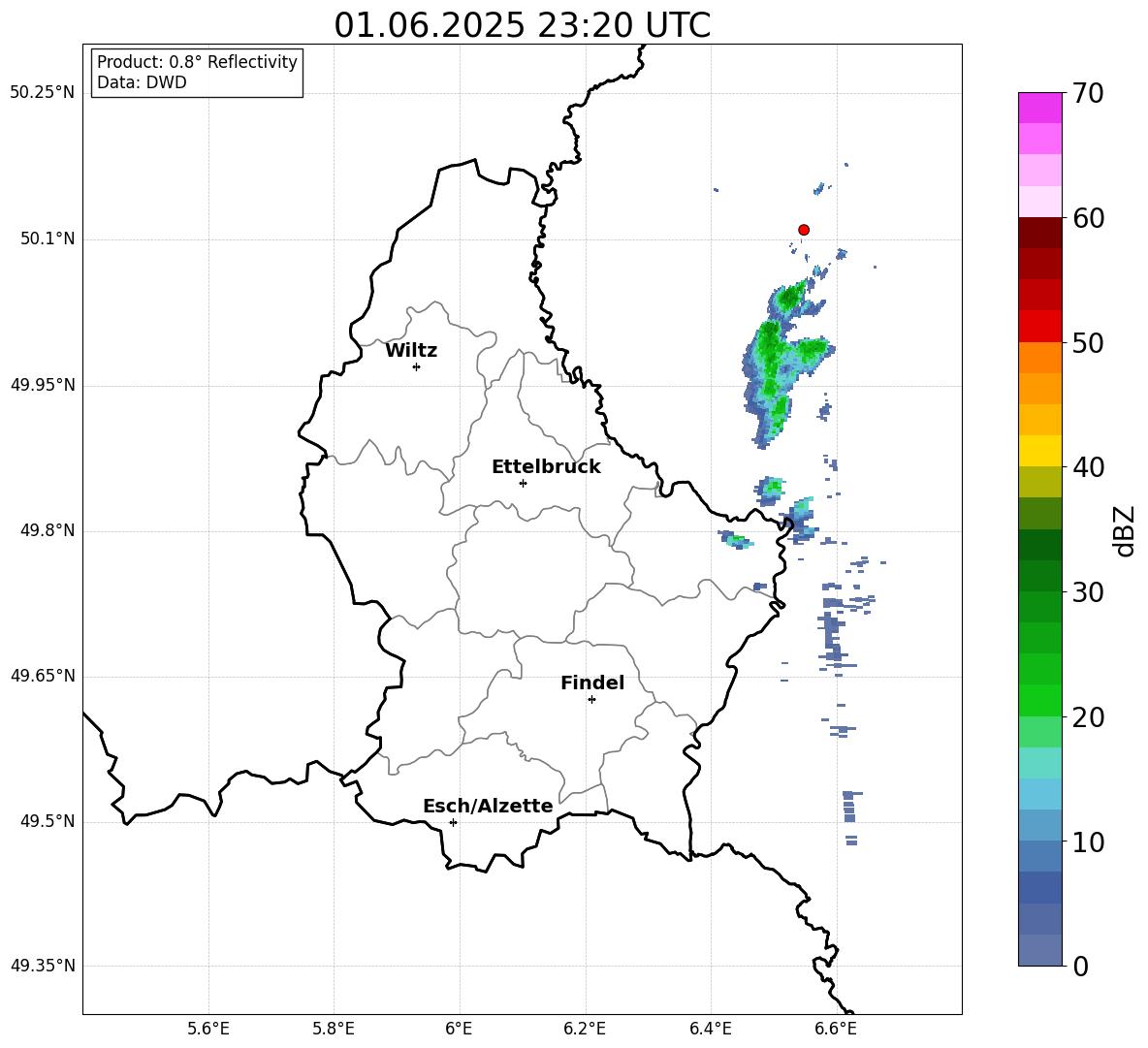
Task: Click the 60 value on the colorbar
Action: 1088,218
